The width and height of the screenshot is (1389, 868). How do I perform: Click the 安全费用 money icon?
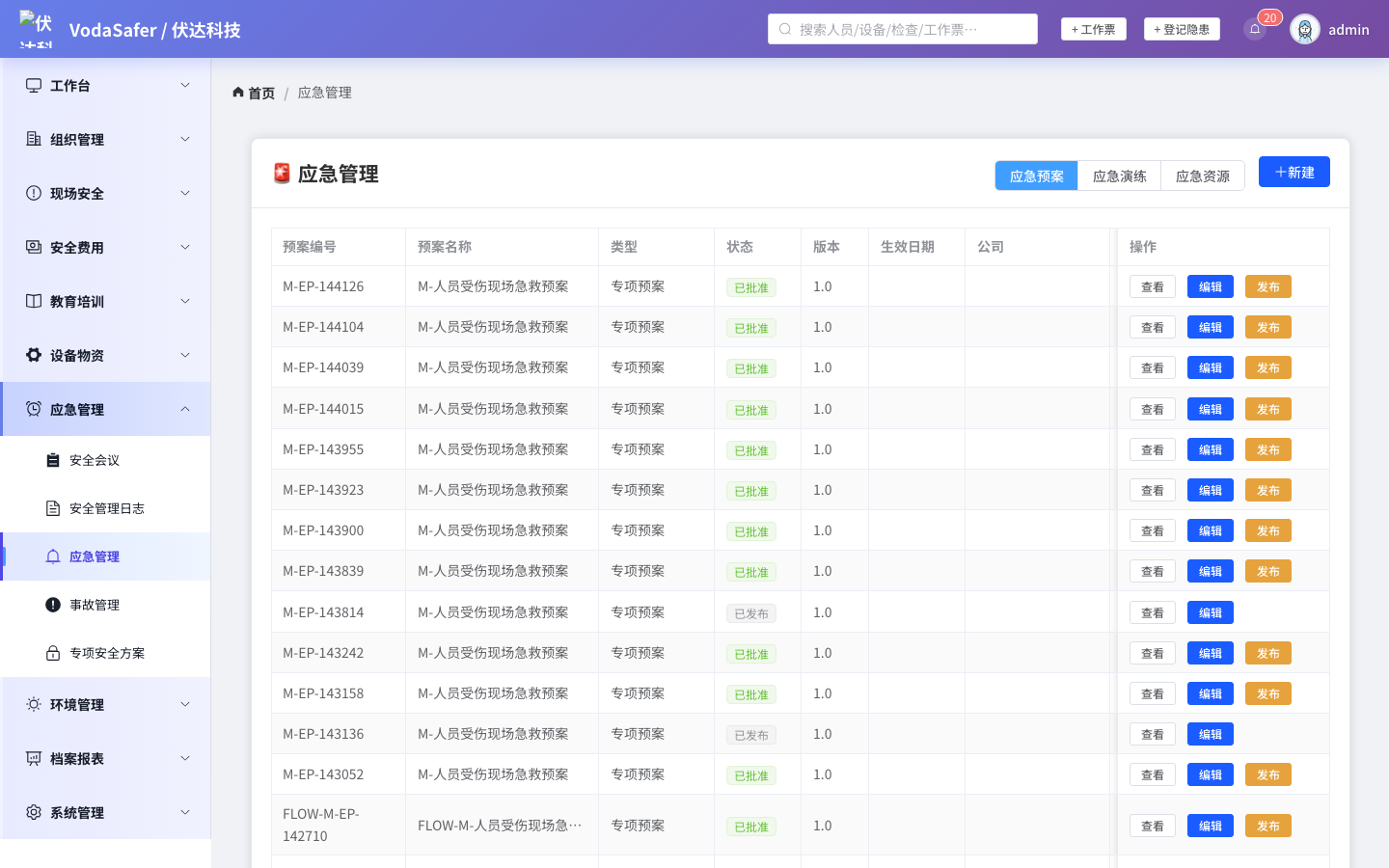click(34, 247)
